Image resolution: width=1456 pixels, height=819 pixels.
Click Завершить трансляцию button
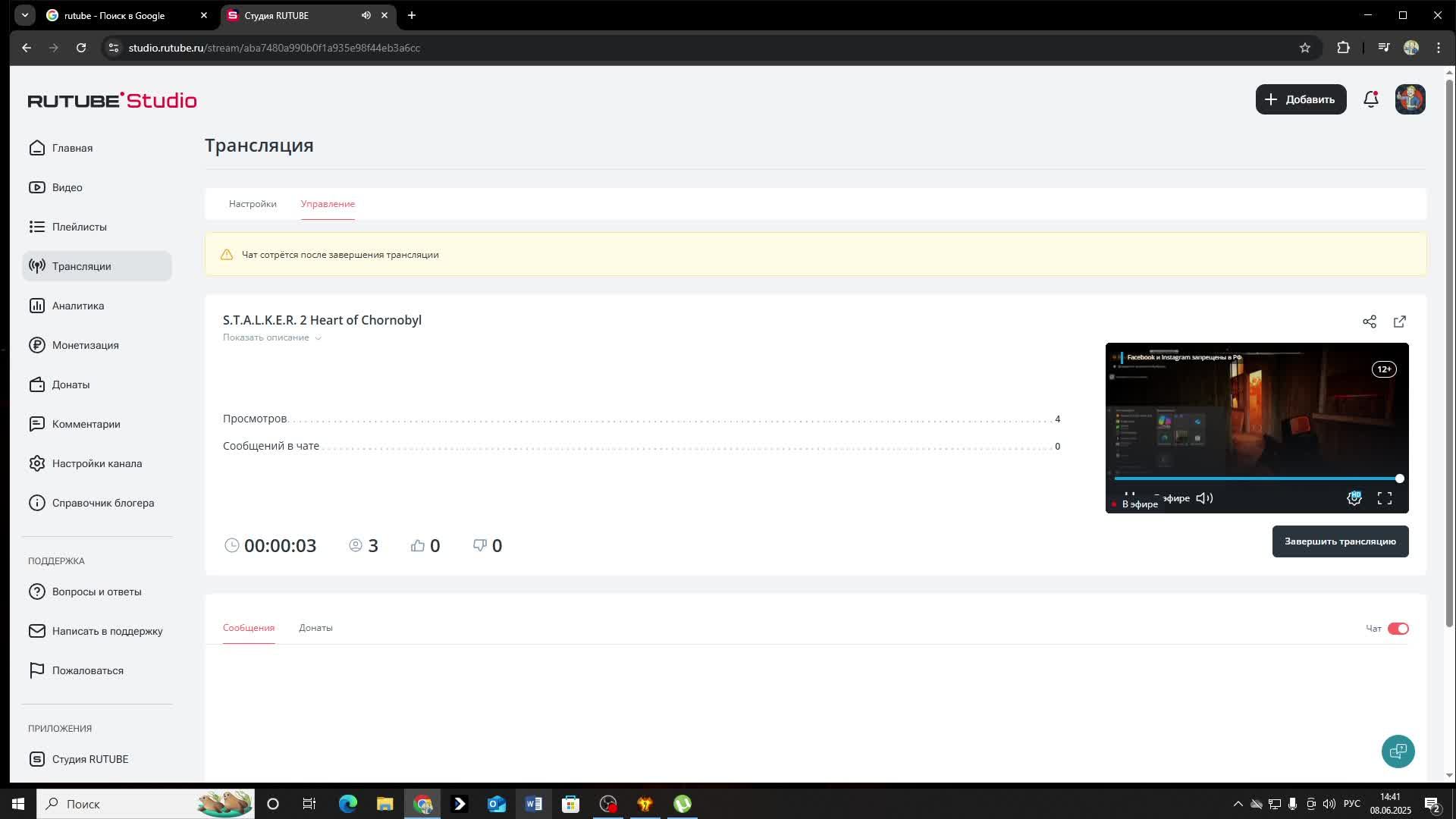1339,541
